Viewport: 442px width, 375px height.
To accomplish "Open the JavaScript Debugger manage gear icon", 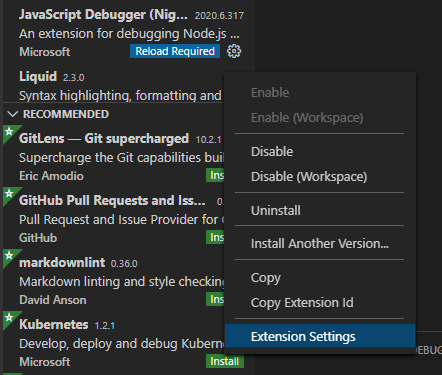I will (x=234, y=51).
